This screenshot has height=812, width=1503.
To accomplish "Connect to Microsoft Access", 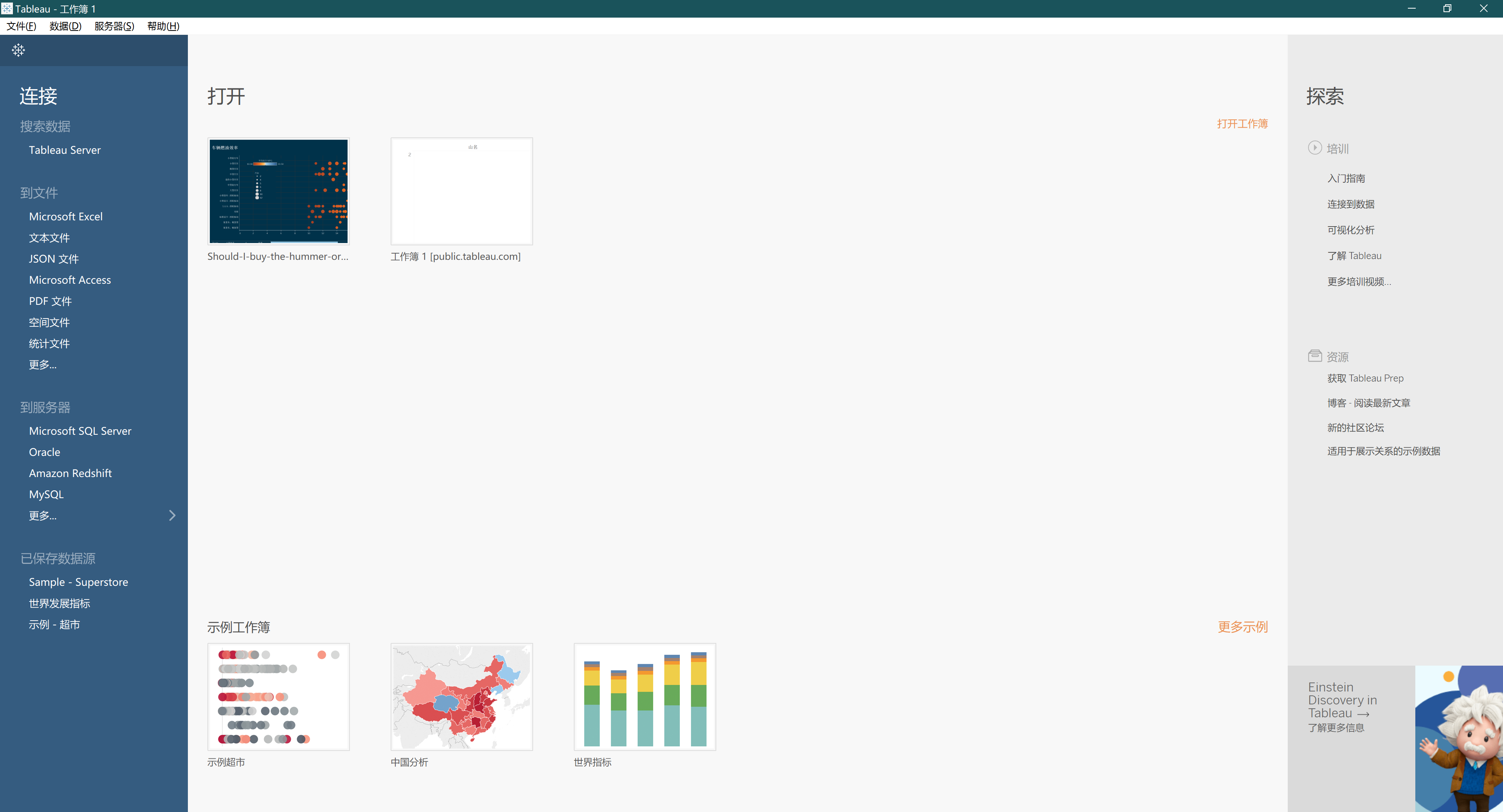I will click(70, 280).
